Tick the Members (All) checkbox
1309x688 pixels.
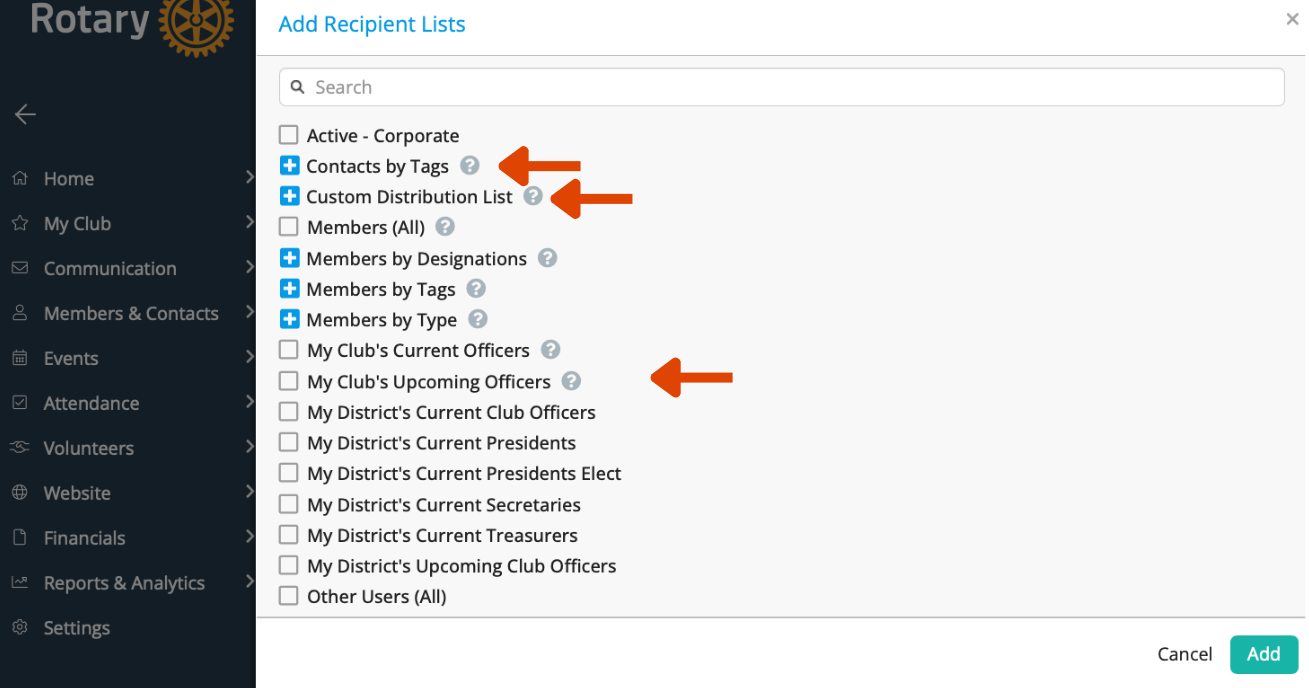point(289,227)
